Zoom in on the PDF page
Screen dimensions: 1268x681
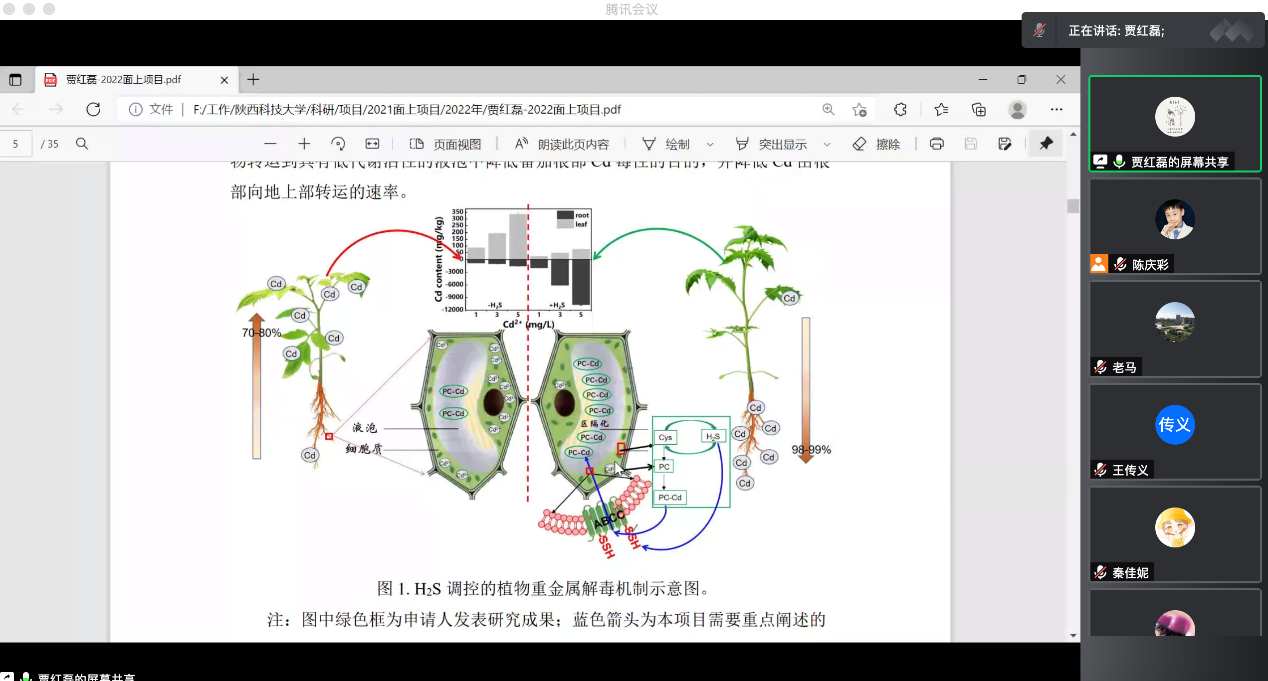tap(304, 144)
